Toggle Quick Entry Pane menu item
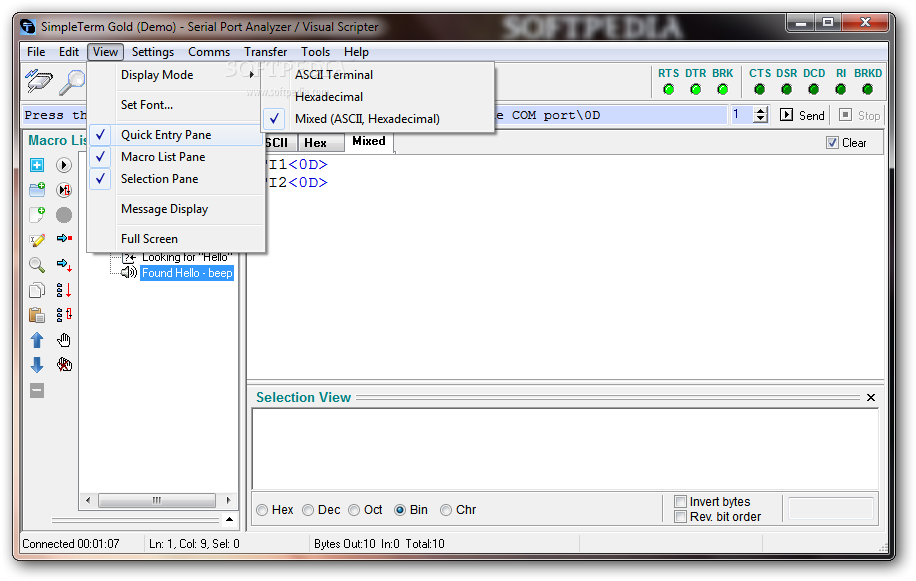 [175, 135]
